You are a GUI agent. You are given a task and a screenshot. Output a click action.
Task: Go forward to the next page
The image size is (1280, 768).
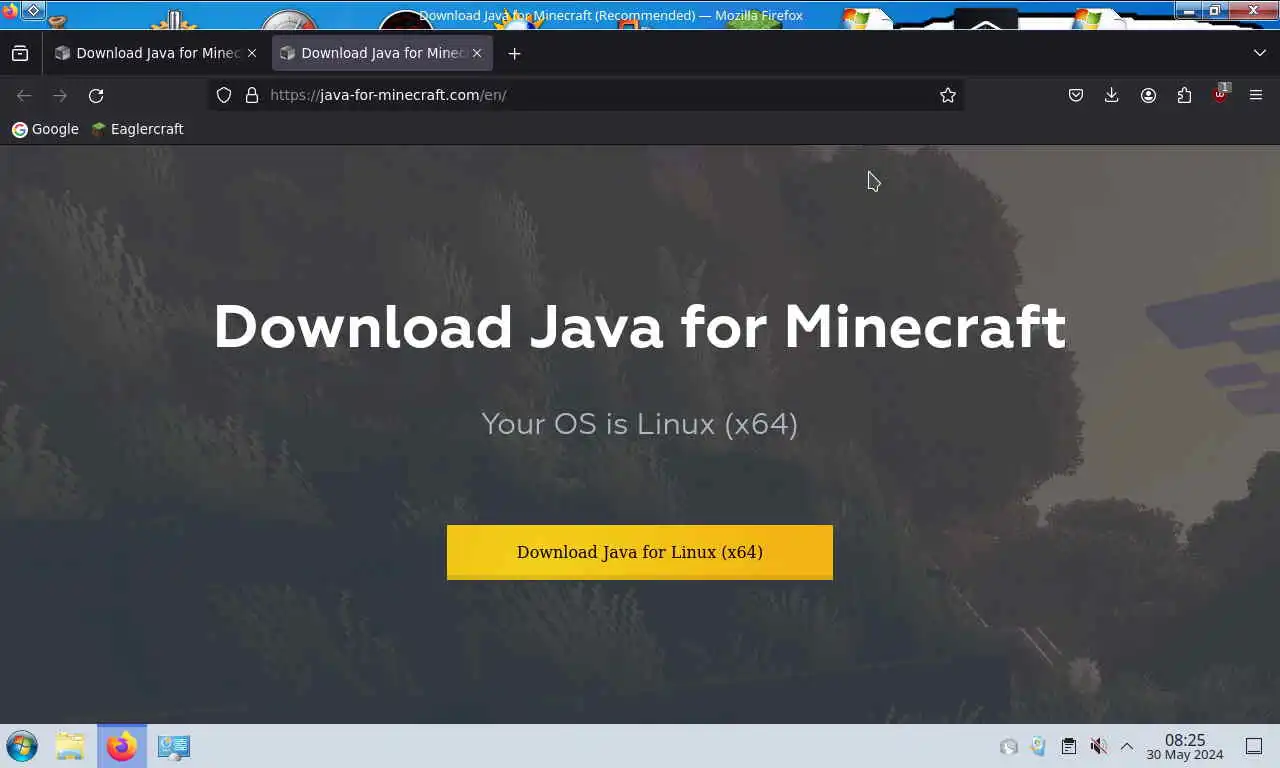point(60,95)
